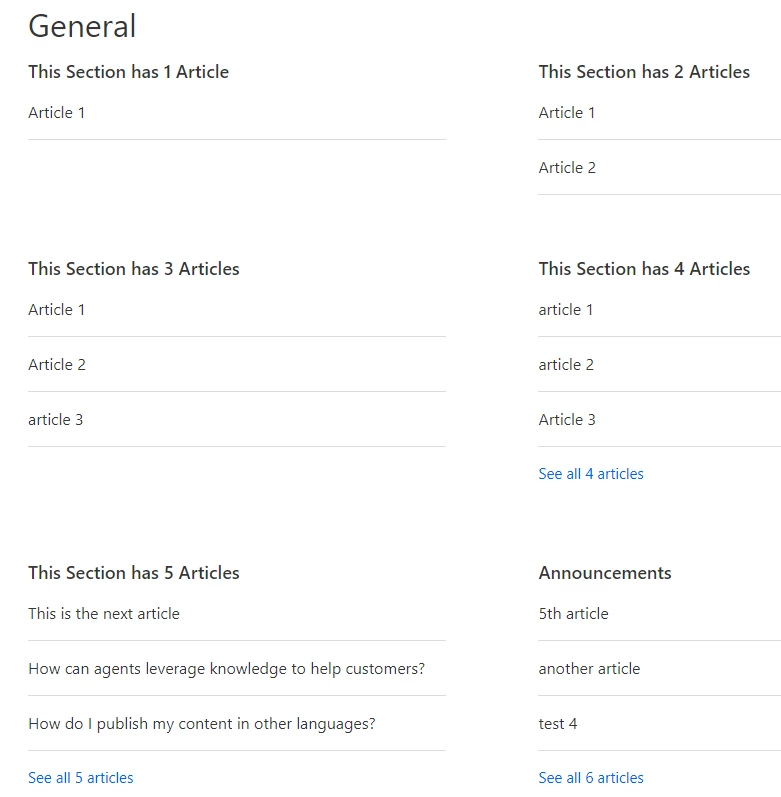The height and width of the screenshot is (797, 781).
Task: Open 'How do I publish my content' article
Action: (x=202, y=724)
